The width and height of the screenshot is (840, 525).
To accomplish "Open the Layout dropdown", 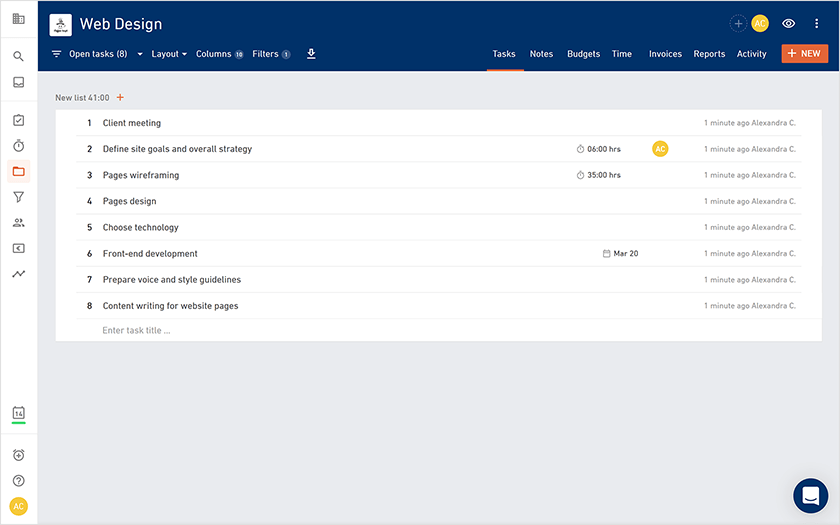I will [x=169, y=54].
